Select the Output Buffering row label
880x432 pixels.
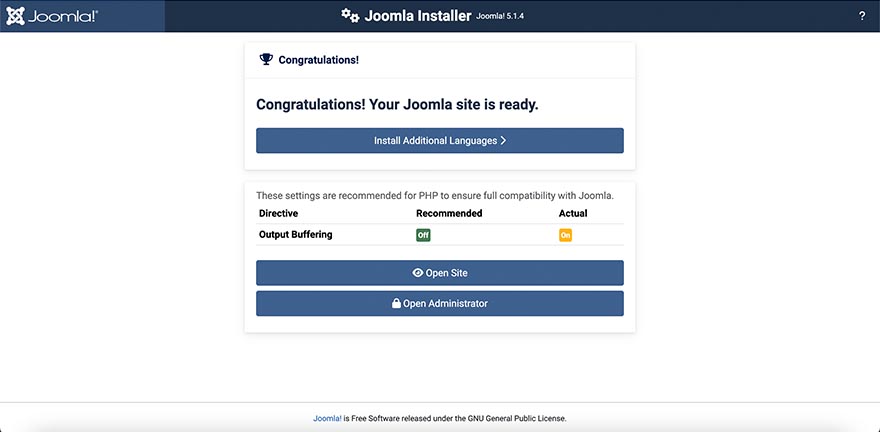[x=295, y=235]
